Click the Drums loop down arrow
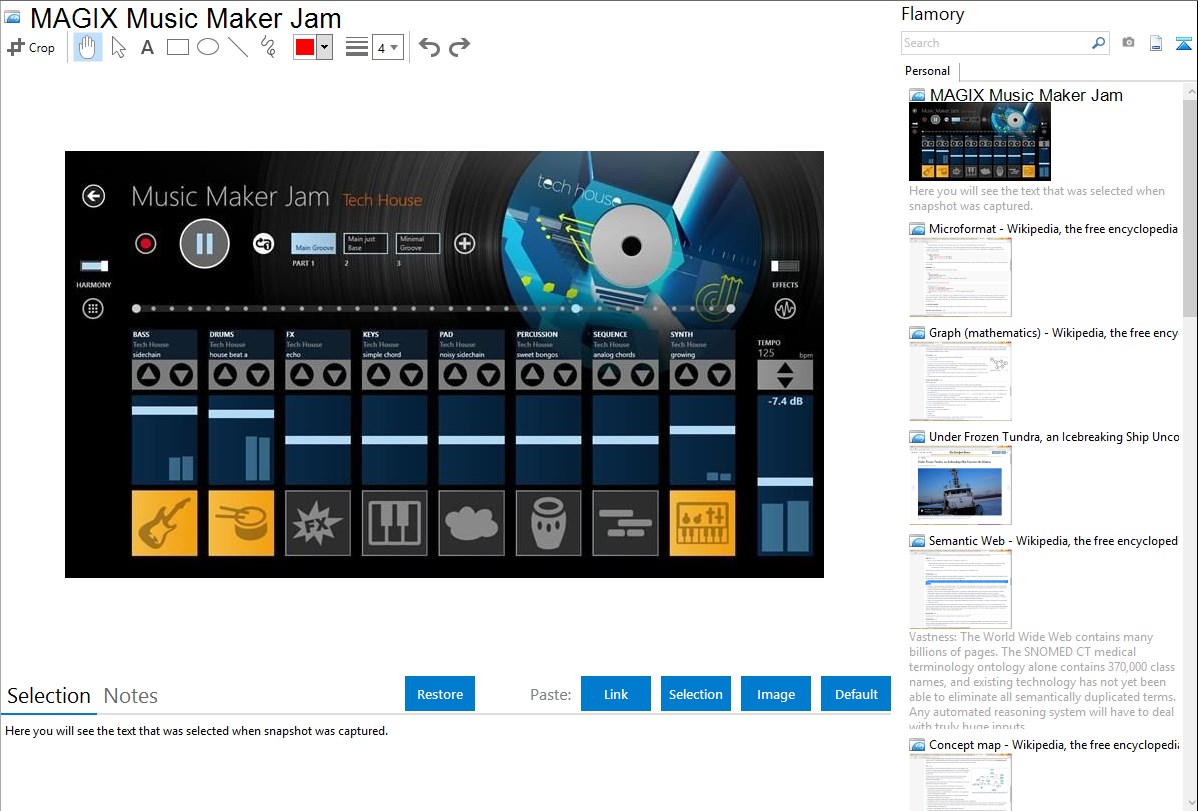Image resolution: width=1198 pixels, height=811 pixels. click(258, 375)
